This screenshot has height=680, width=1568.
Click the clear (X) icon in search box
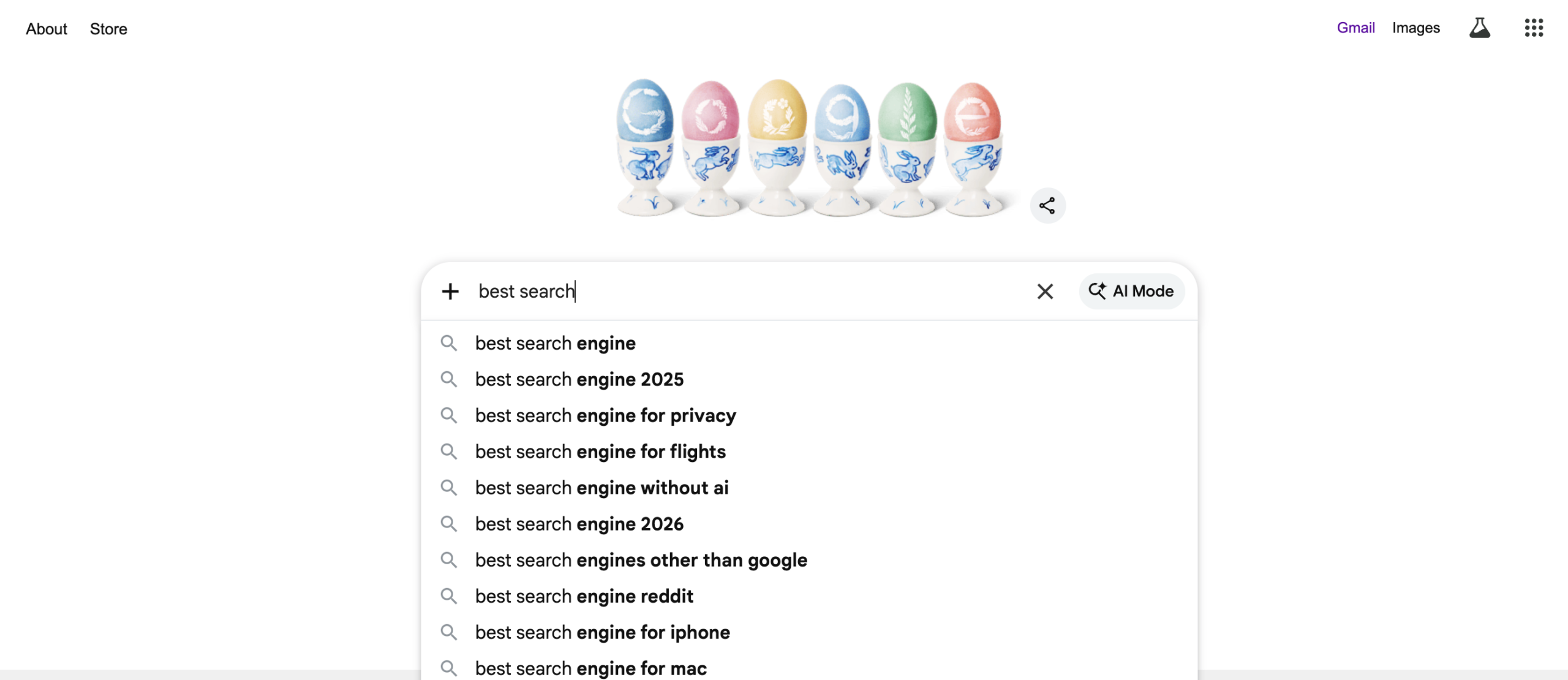pos(1045,291)
